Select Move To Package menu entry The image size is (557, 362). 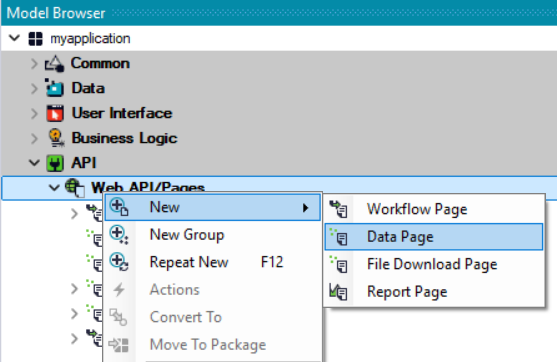click(213, 345)
